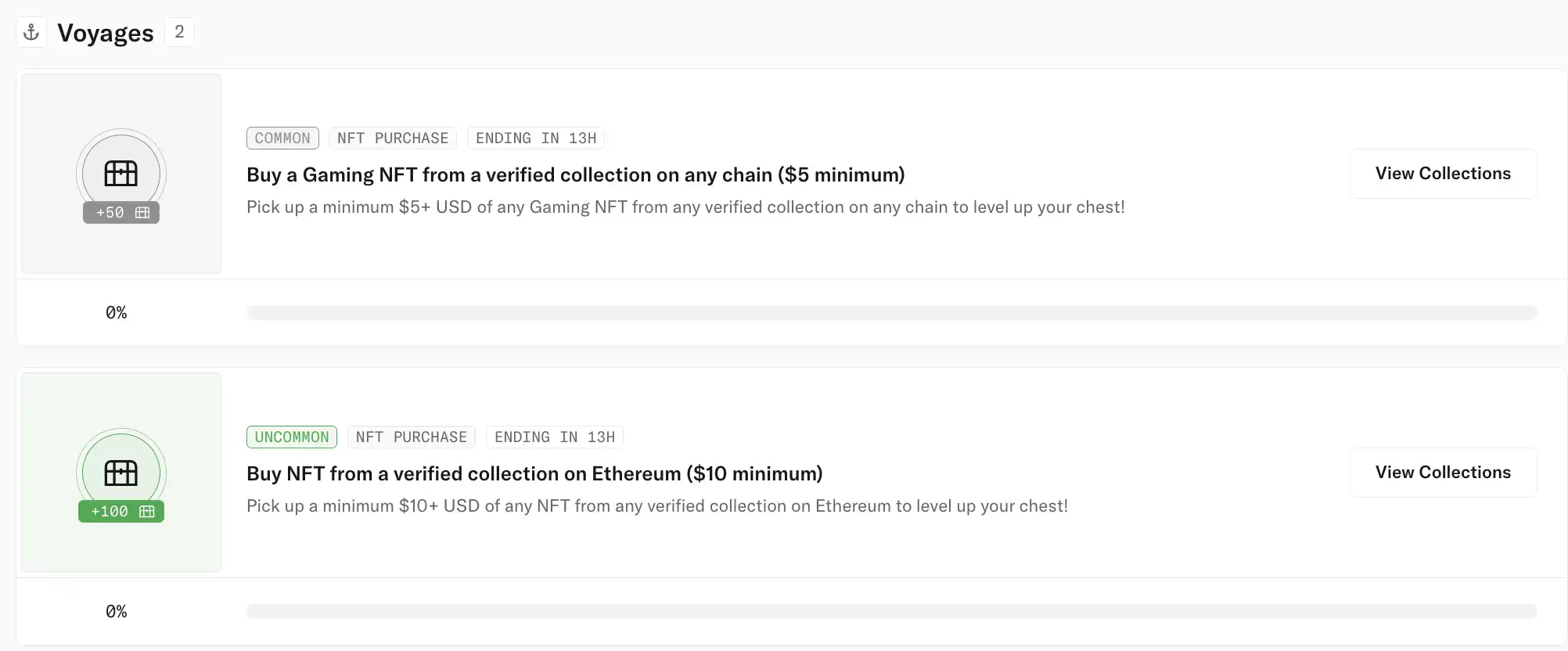Viewport: 1568px width, 651px height.
Task: Open View Collections for the Gaming NFT voyage
Action: click(1443, 174)
